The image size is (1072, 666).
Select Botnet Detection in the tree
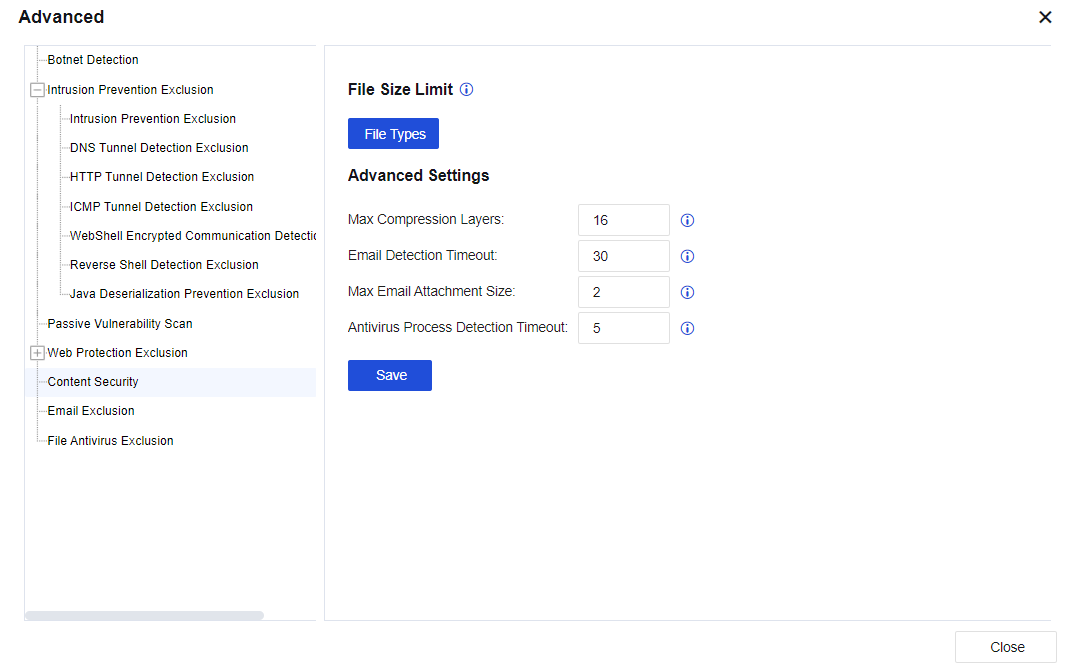(x=93, y=60)
